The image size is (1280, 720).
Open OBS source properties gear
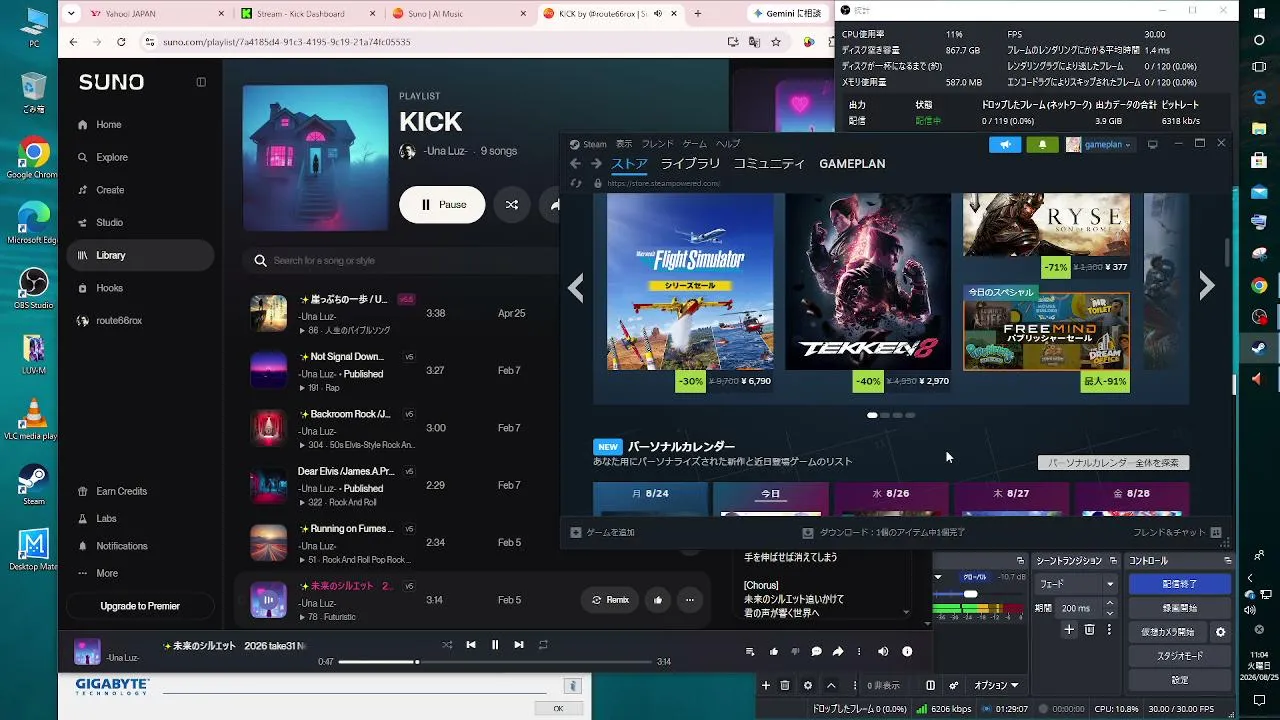tap(808, 686)
